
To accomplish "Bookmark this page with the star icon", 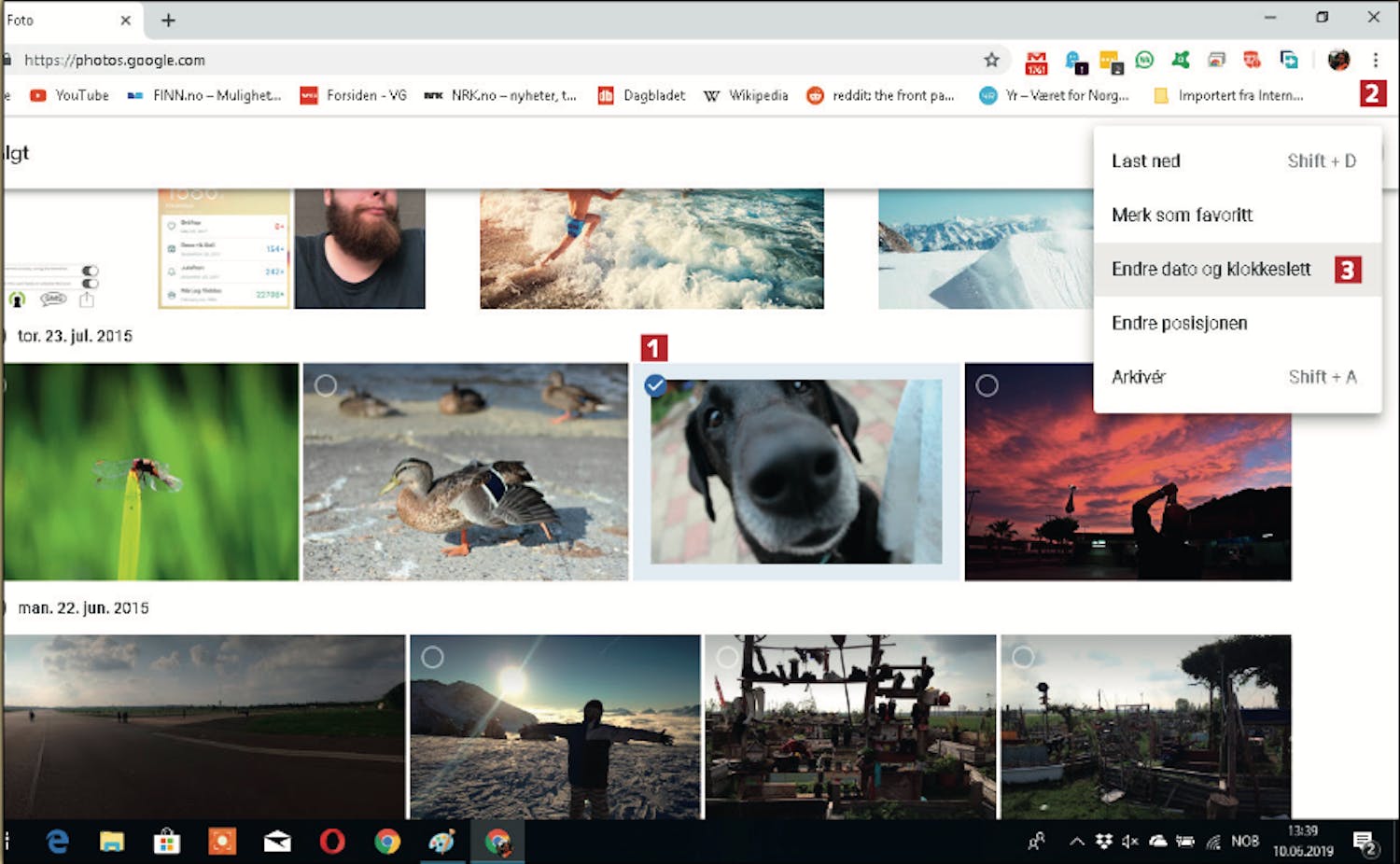I will (x=991, y=61).
